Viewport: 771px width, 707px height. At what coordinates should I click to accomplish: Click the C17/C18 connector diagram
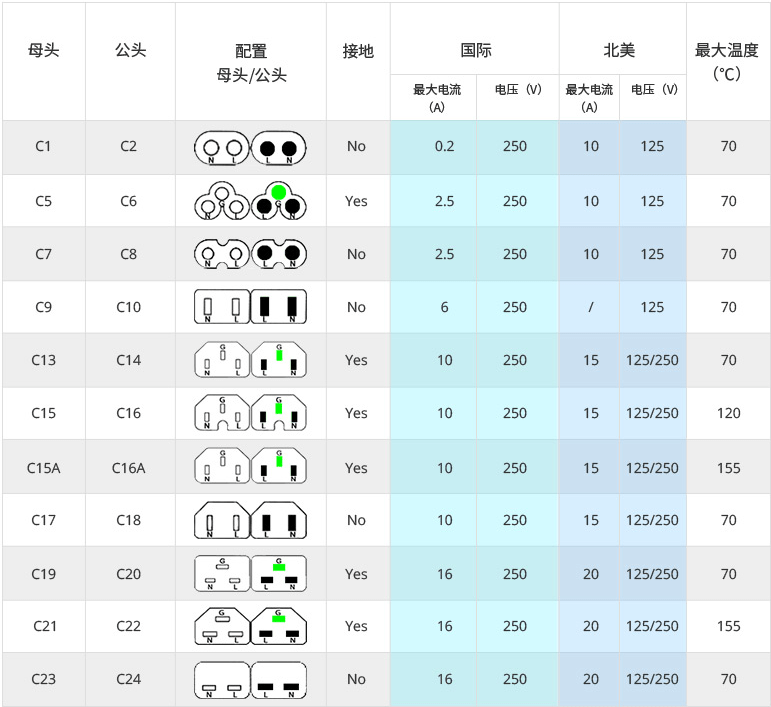250,520
